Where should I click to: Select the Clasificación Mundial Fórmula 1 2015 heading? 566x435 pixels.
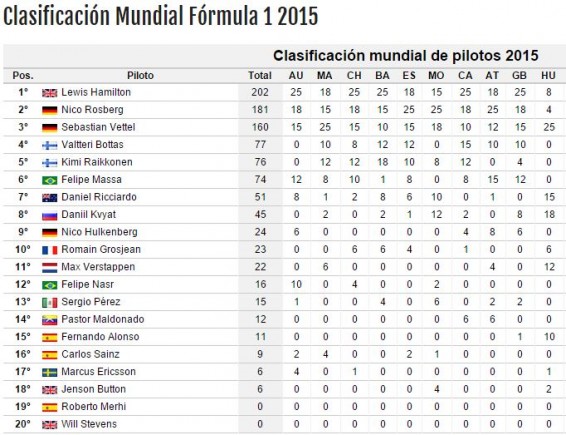point(160,16)
